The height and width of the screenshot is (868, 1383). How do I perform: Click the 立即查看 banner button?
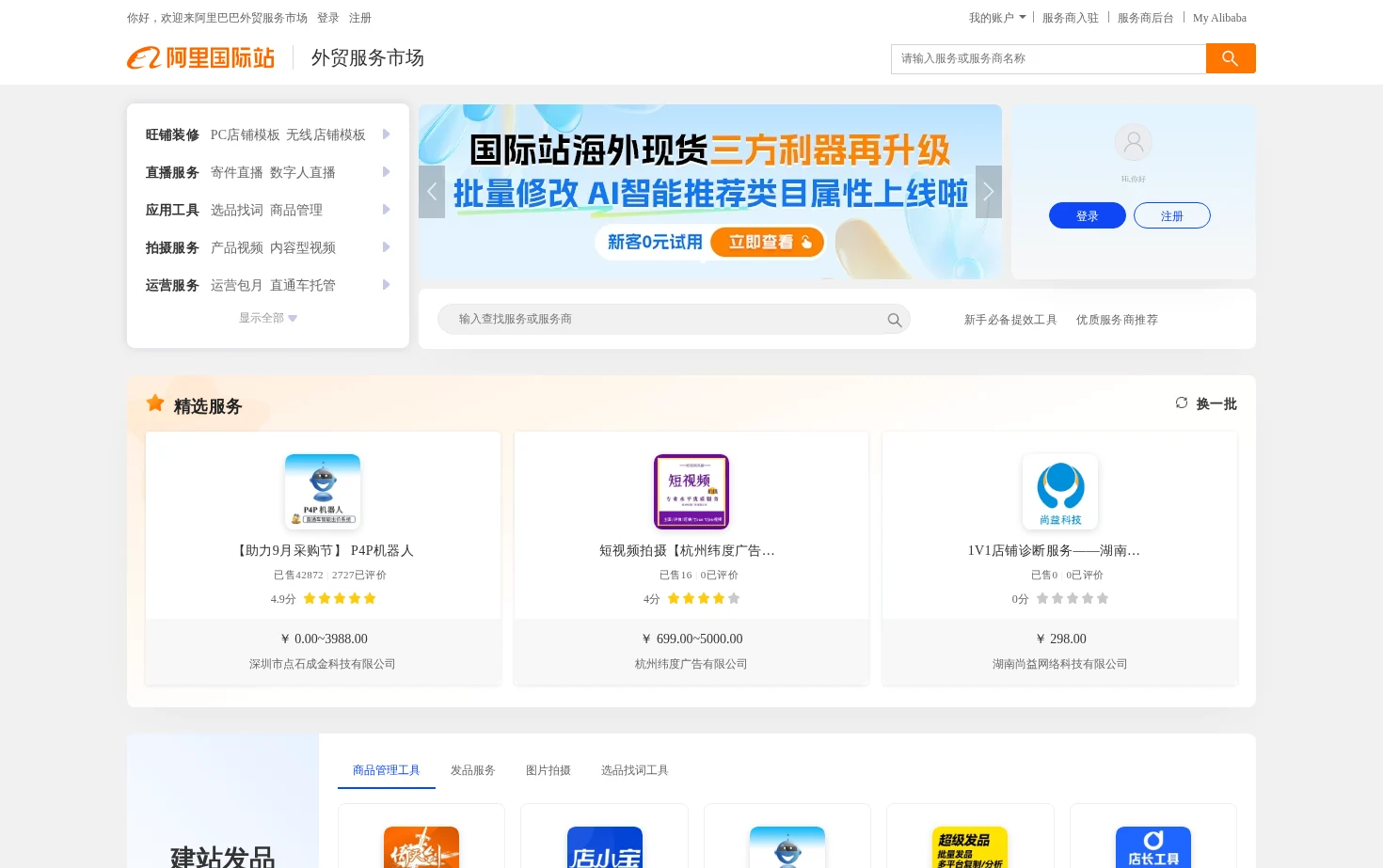pos(767,243)
